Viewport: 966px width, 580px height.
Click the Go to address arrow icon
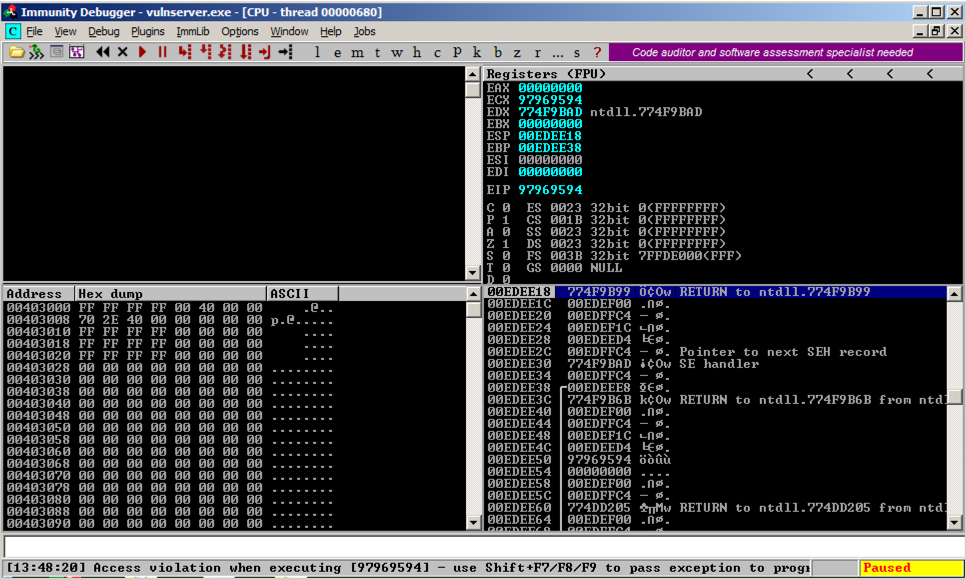[x=285, y=52]
